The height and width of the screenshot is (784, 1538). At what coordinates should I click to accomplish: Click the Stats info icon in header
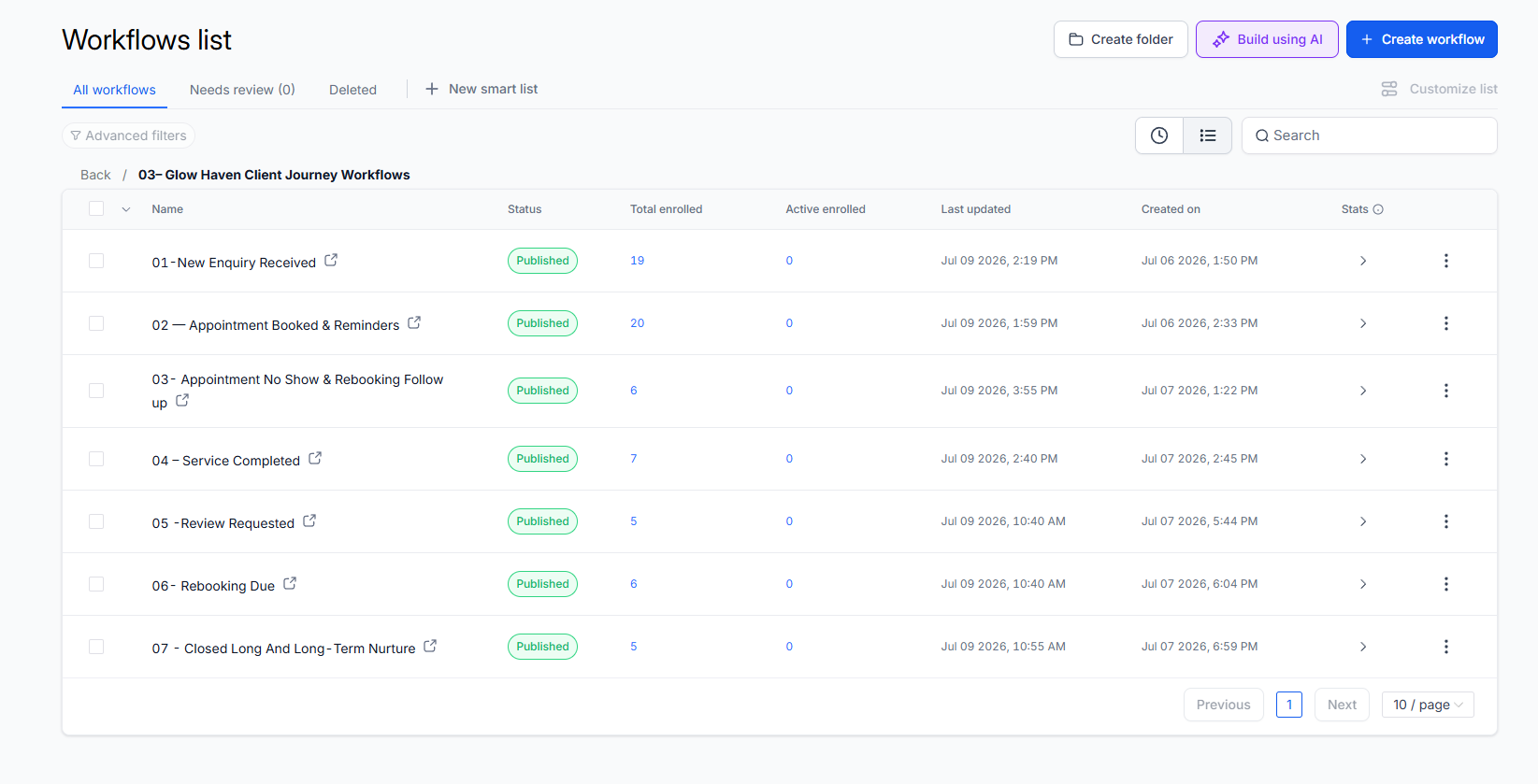click(1378, 209)
